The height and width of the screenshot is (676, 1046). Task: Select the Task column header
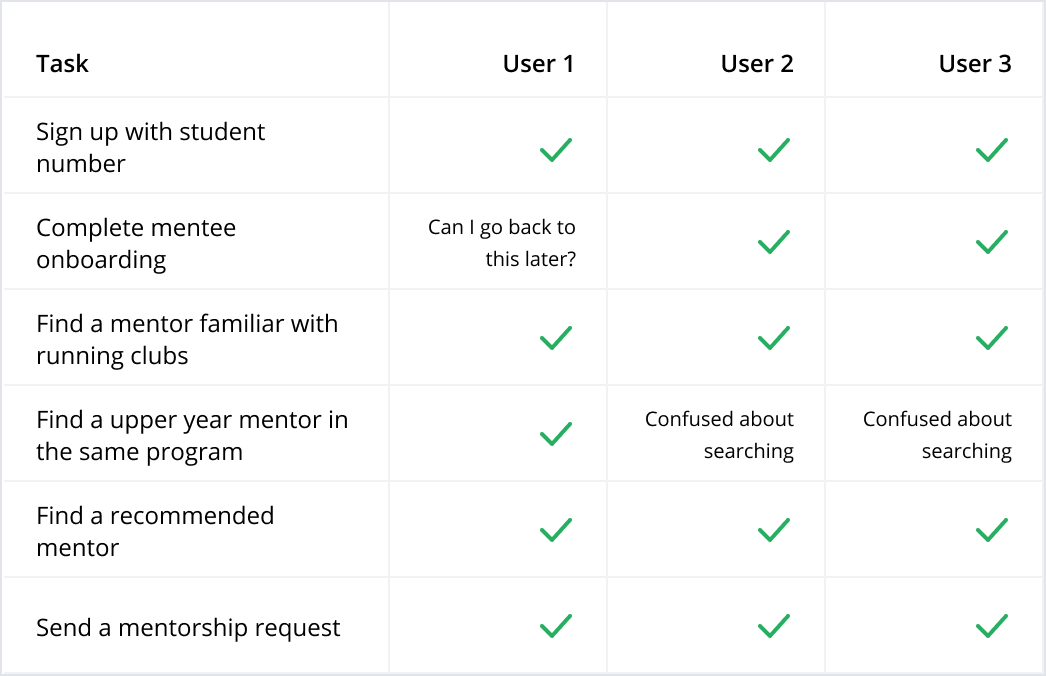[62, 63]
